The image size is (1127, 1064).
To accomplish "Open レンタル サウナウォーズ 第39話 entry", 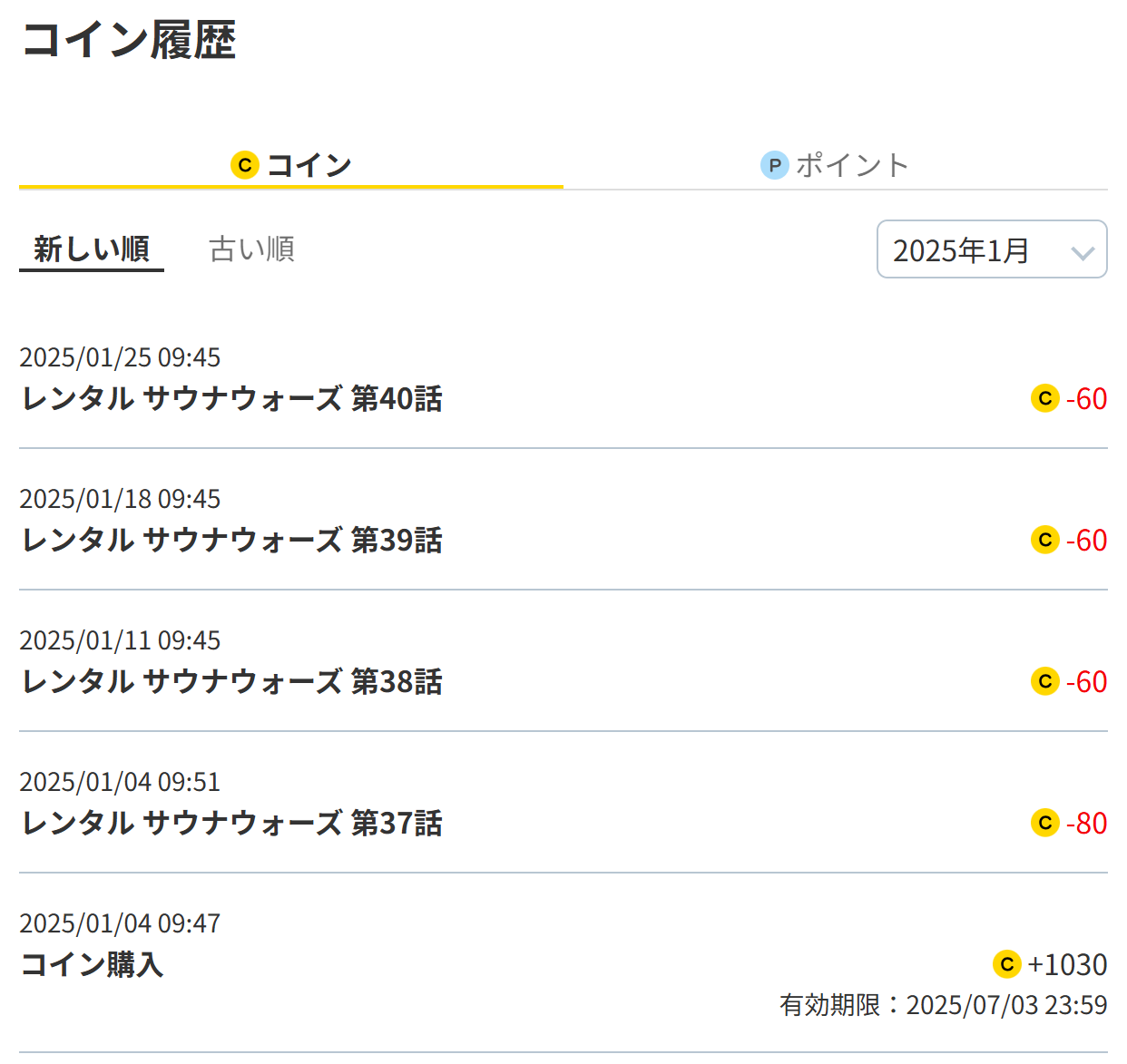I will click(563, 520).
